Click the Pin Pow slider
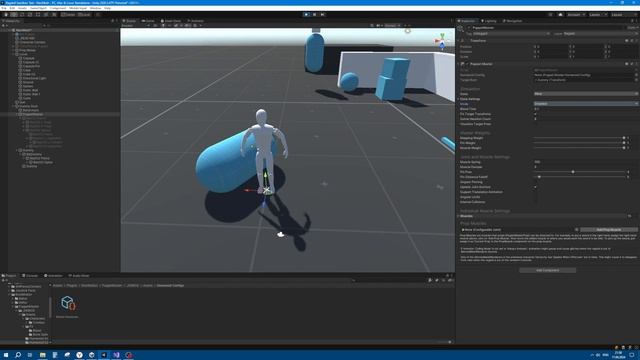This screenshot has width=640, height=360. click(x=579, y=172)
